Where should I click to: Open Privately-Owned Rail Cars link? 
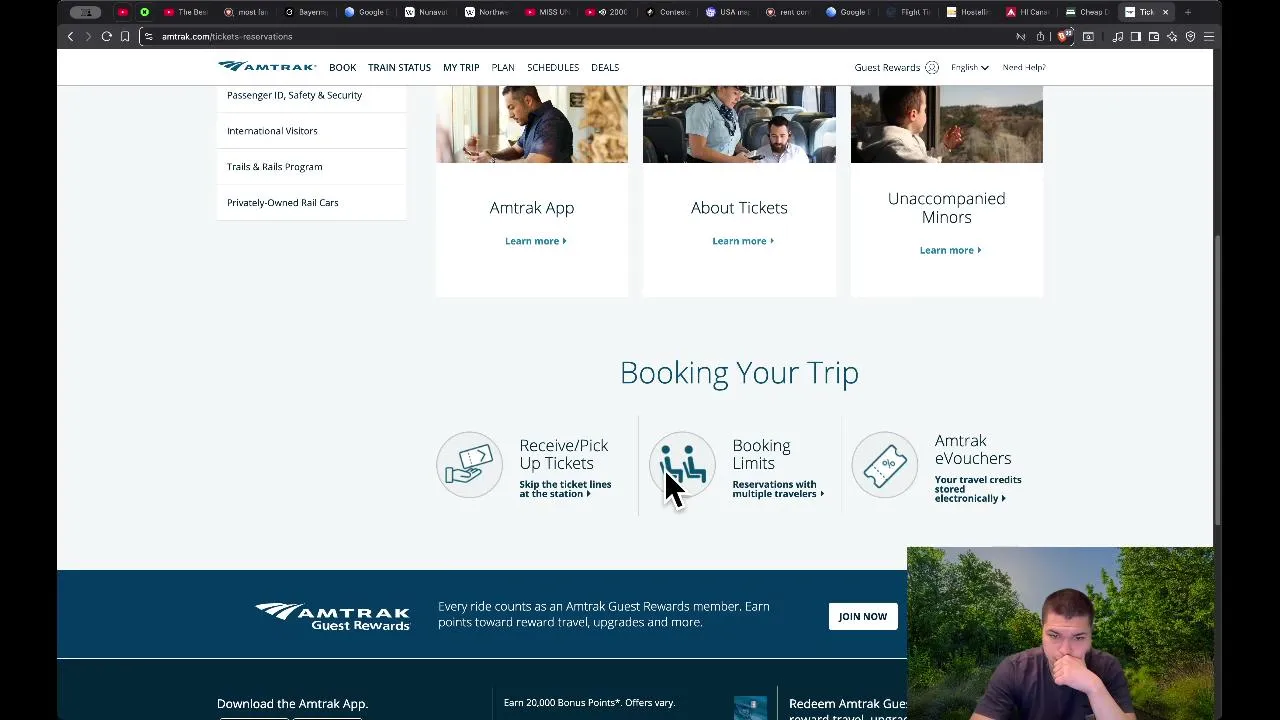coord(282,203)
